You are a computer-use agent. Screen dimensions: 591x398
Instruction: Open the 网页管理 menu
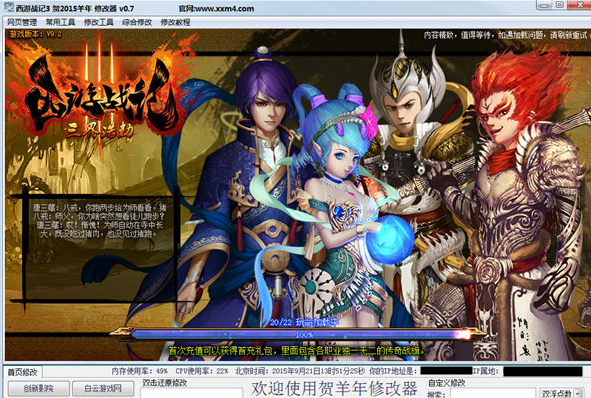pyautogui.click(x=22, y=22)
